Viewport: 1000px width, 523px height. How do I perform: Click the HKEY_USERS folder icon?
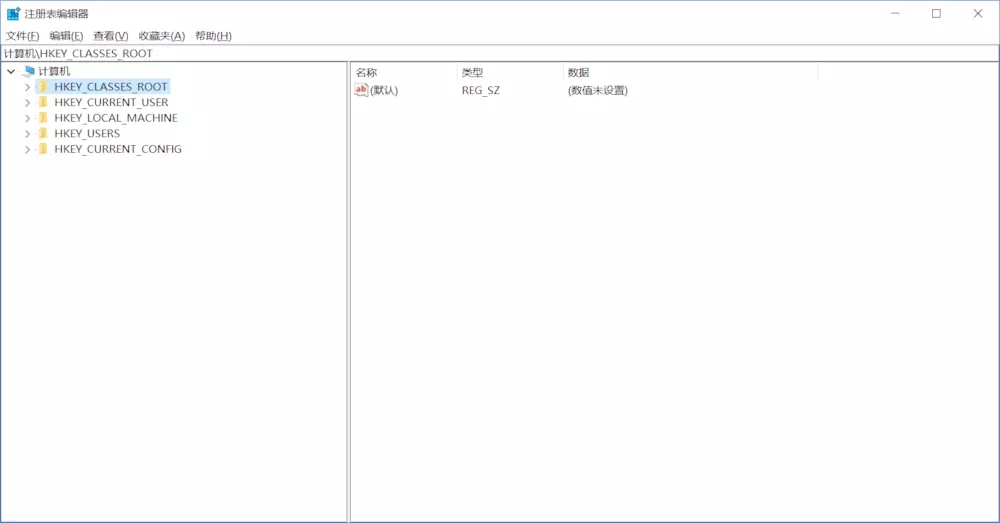[43, 133]
